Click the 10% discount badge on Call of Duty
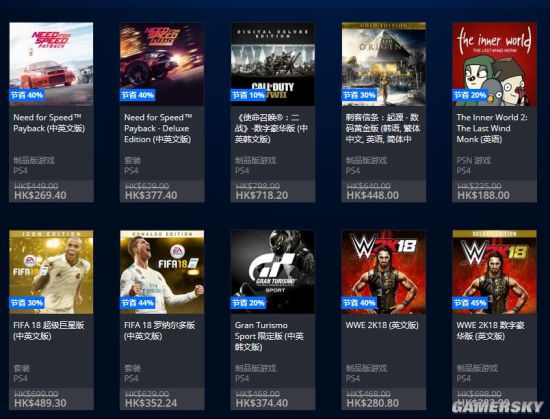Screen dimensions: 550x419 (x=248, y=95)
